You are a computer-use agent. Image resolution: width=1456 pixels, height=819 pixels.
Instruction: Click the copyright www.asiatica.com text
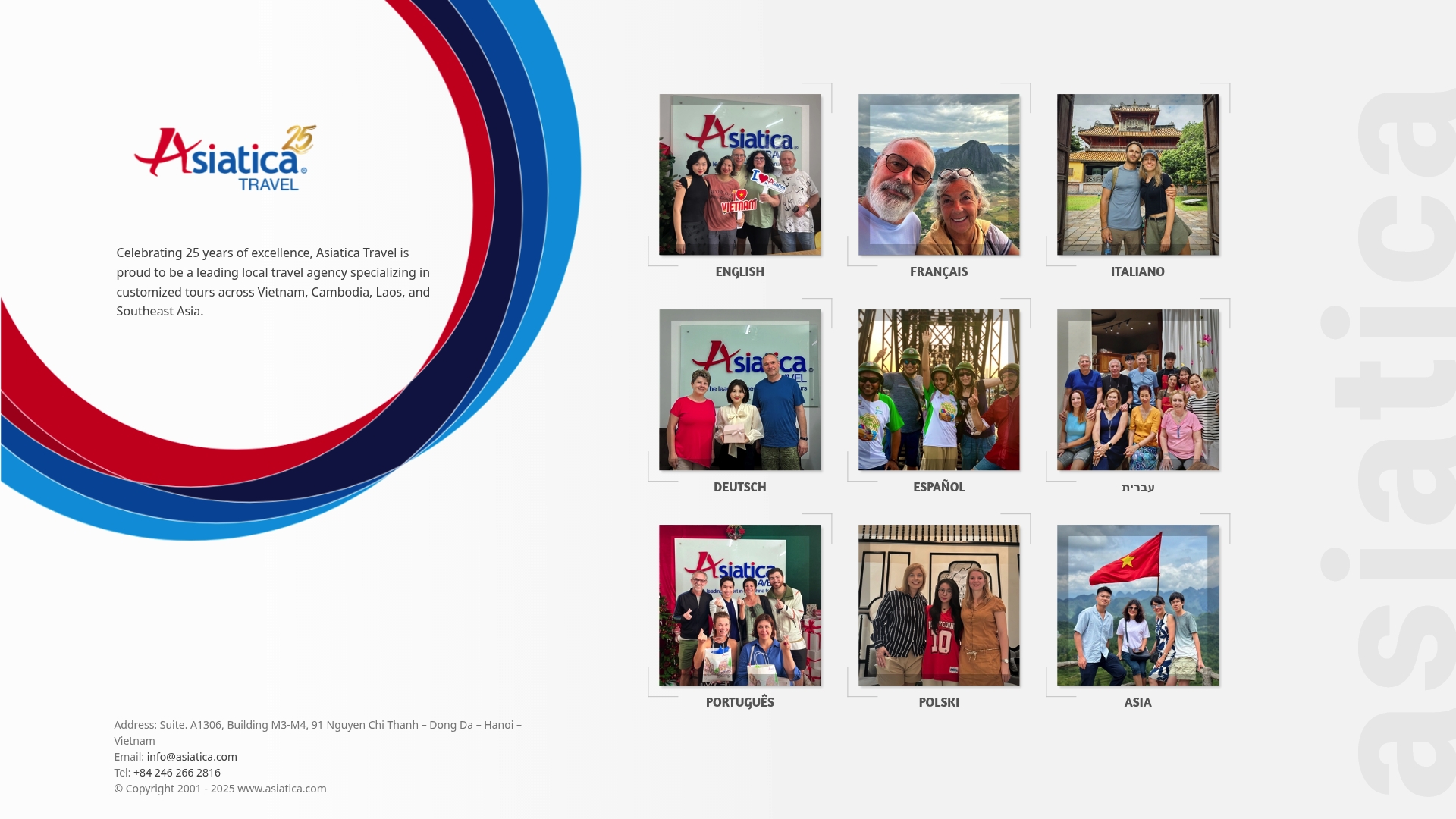tap(220, 789)
